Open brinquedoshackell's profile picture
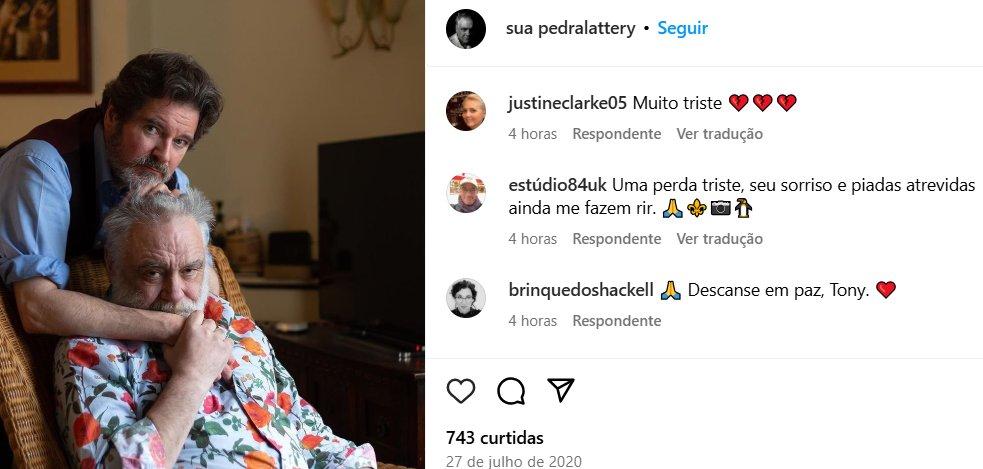The width and height of the screenshot is (983, 469). [x=466, y=298]
